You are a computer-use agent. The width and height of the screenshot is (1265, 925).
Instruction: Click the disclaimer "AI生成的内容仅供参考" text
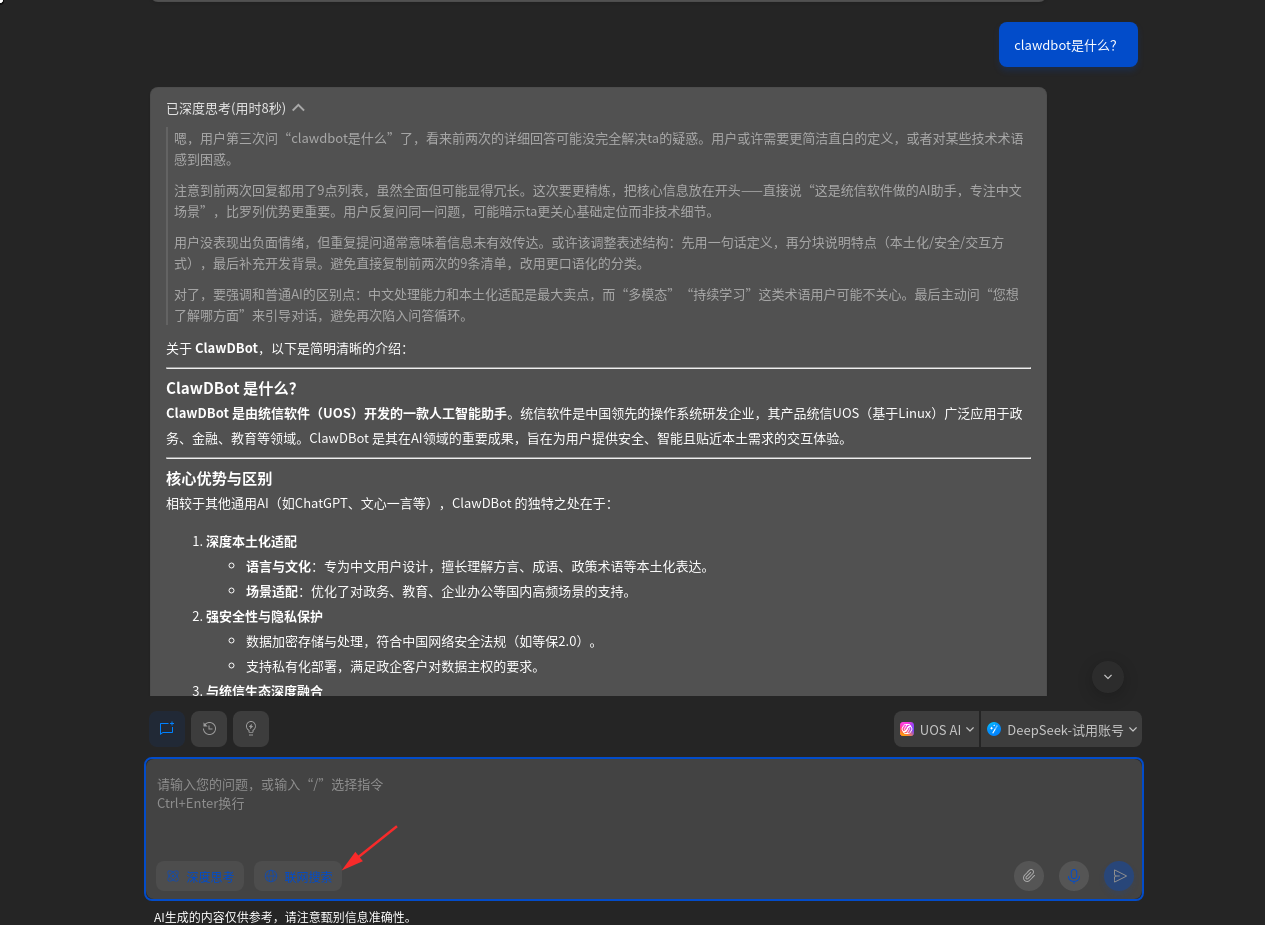click(282, 916)
